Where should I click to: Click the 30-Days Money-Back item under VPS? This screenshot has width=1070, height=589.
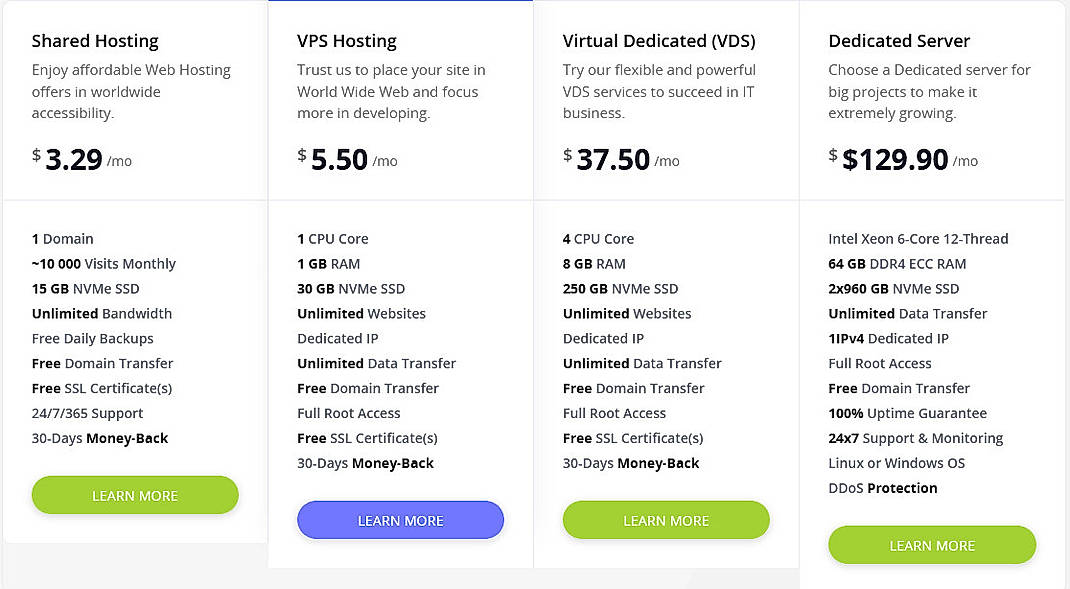pos(364,463)
